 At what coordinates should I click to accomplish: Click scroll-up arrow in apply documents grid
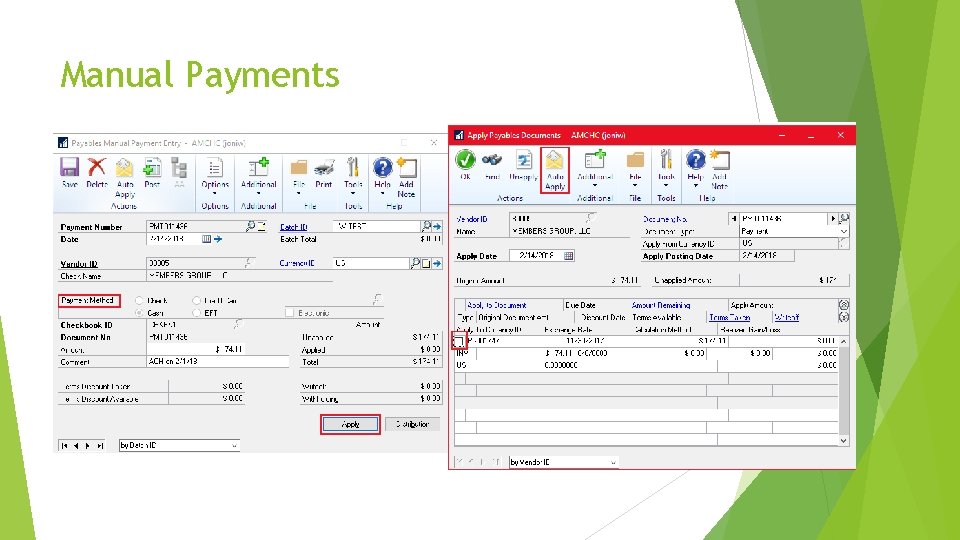coord(844,341)
